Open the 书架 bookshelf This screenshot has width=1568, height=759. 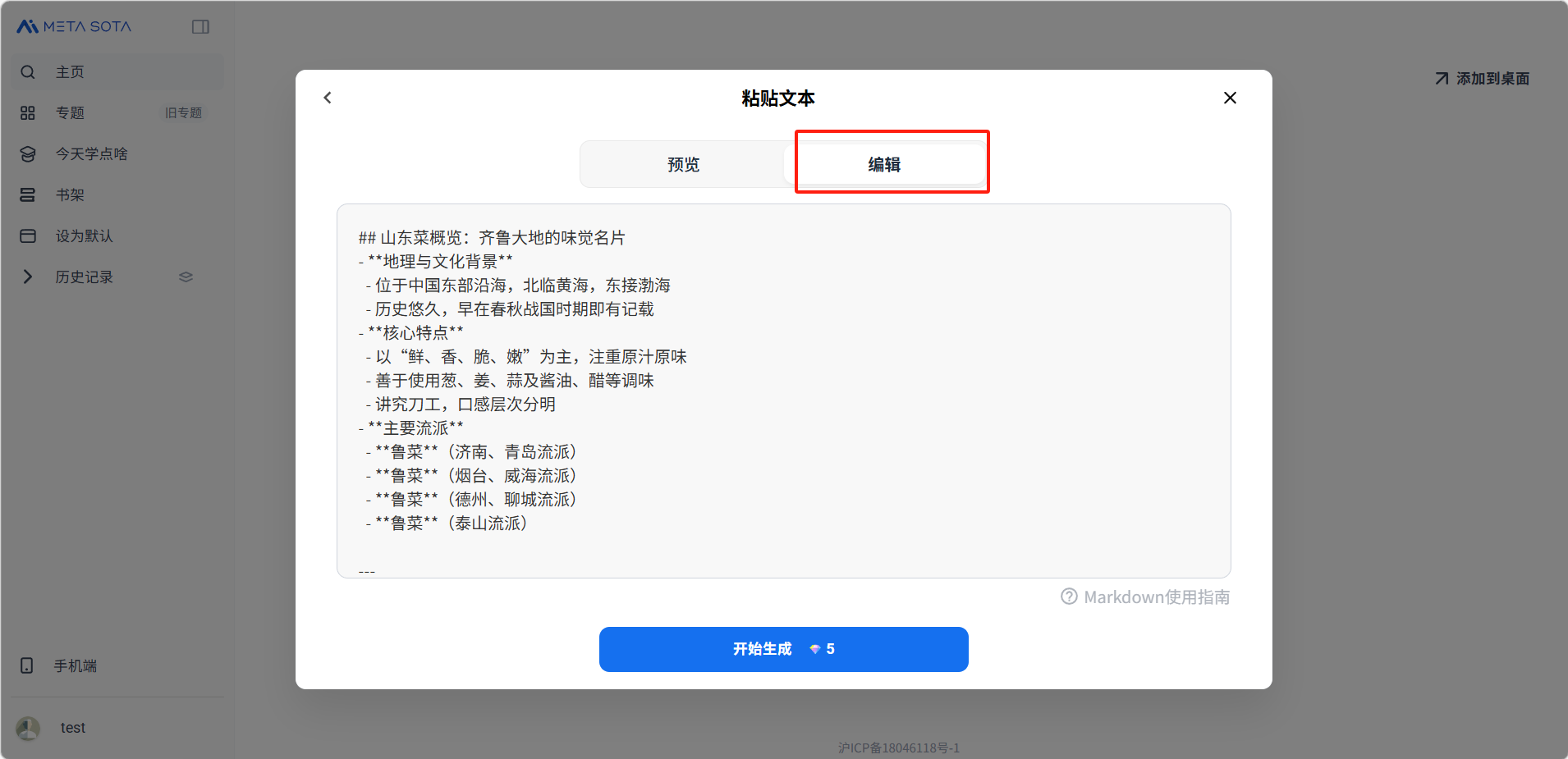(x=70, y=195)
